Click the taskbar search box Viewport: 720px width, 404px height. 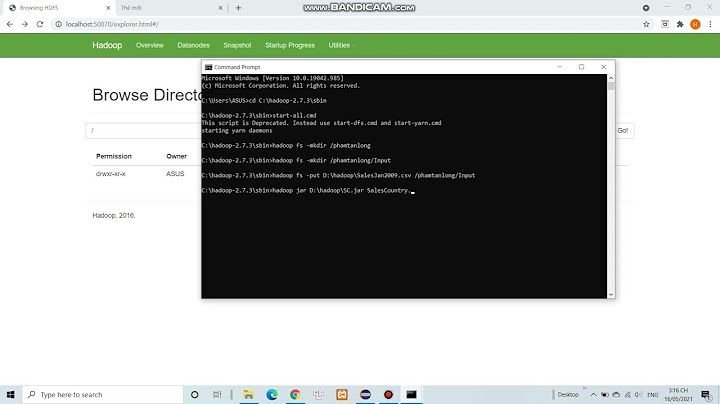pos(103,394)
